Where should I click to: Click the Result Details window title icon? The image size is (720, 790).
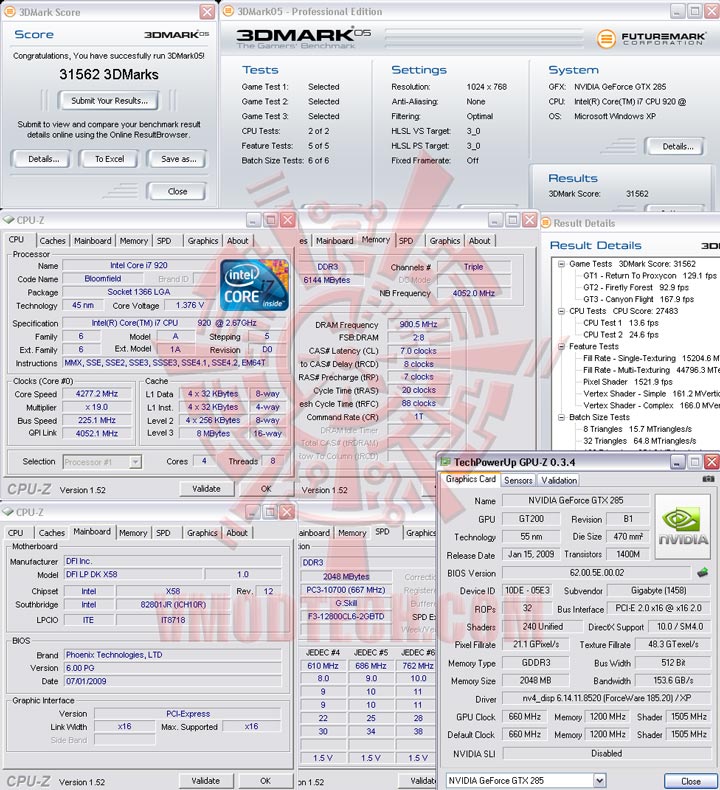546,223
